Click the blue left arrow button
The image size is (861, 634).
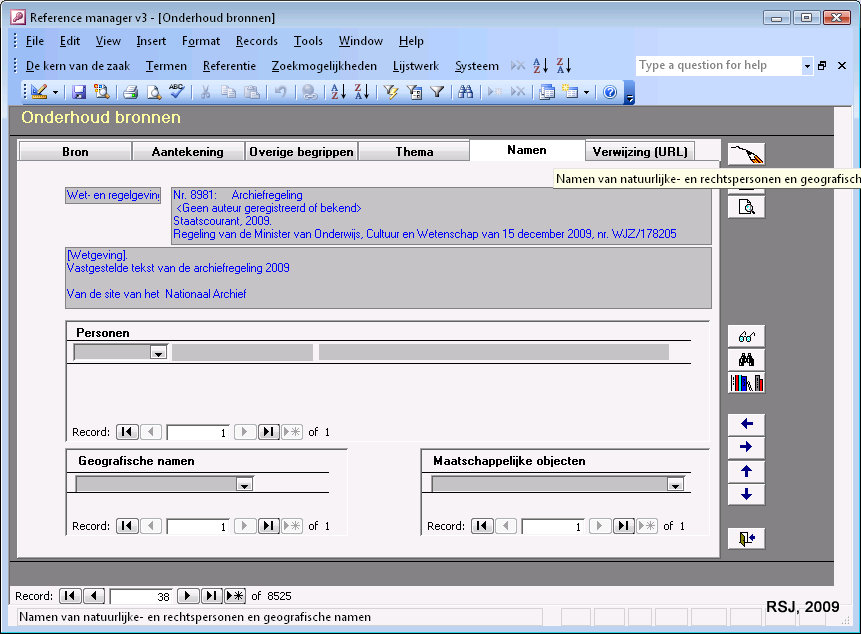(x=746, y=424)
